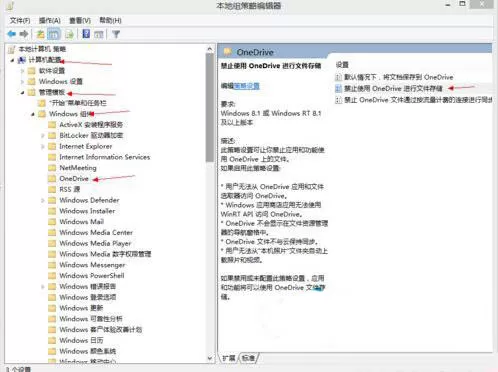
Task: Select the OneDrive folder in tree
Action: [74, 179]
